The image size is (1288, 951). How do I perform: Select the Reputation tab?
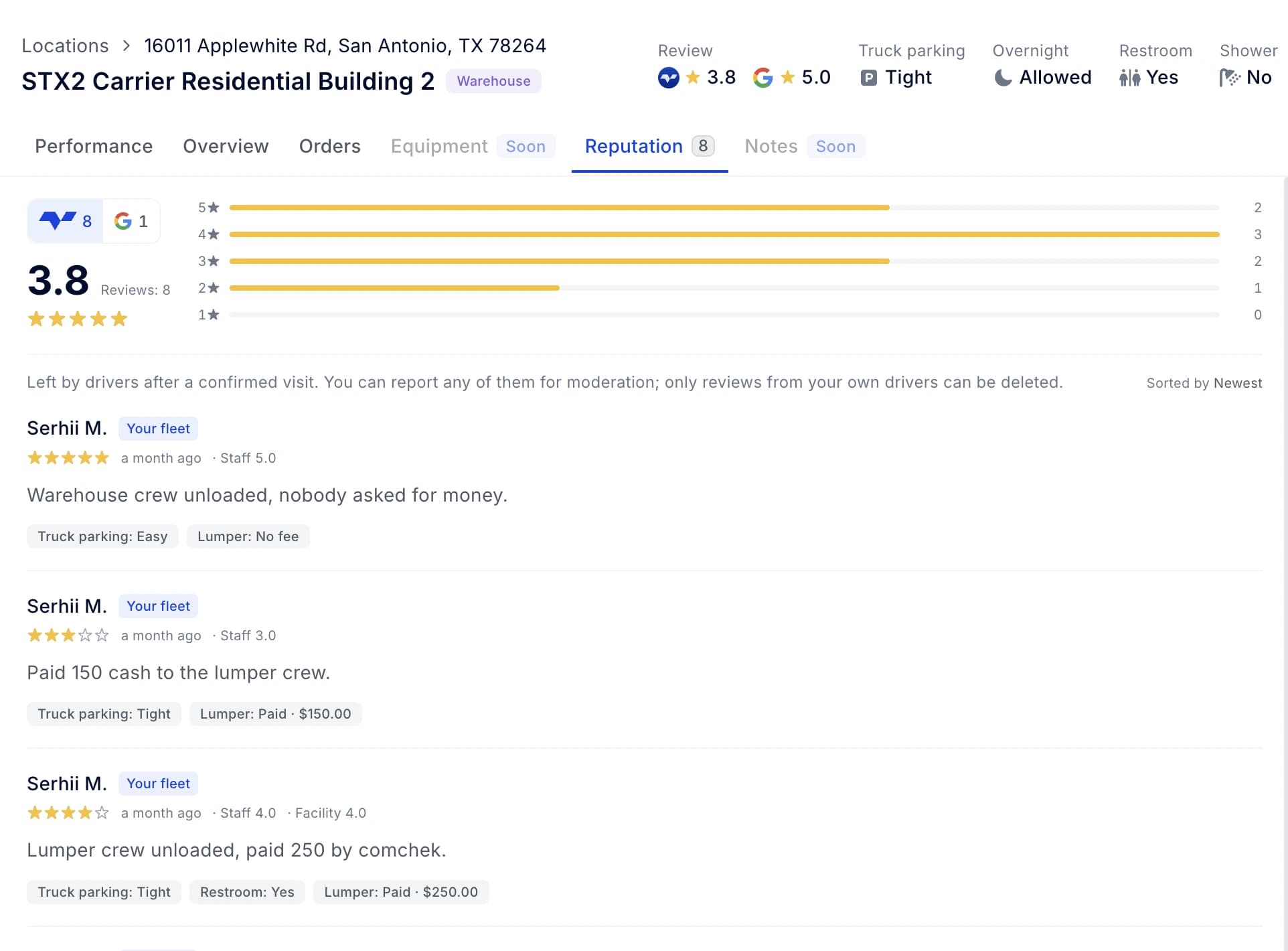[649, 146]
